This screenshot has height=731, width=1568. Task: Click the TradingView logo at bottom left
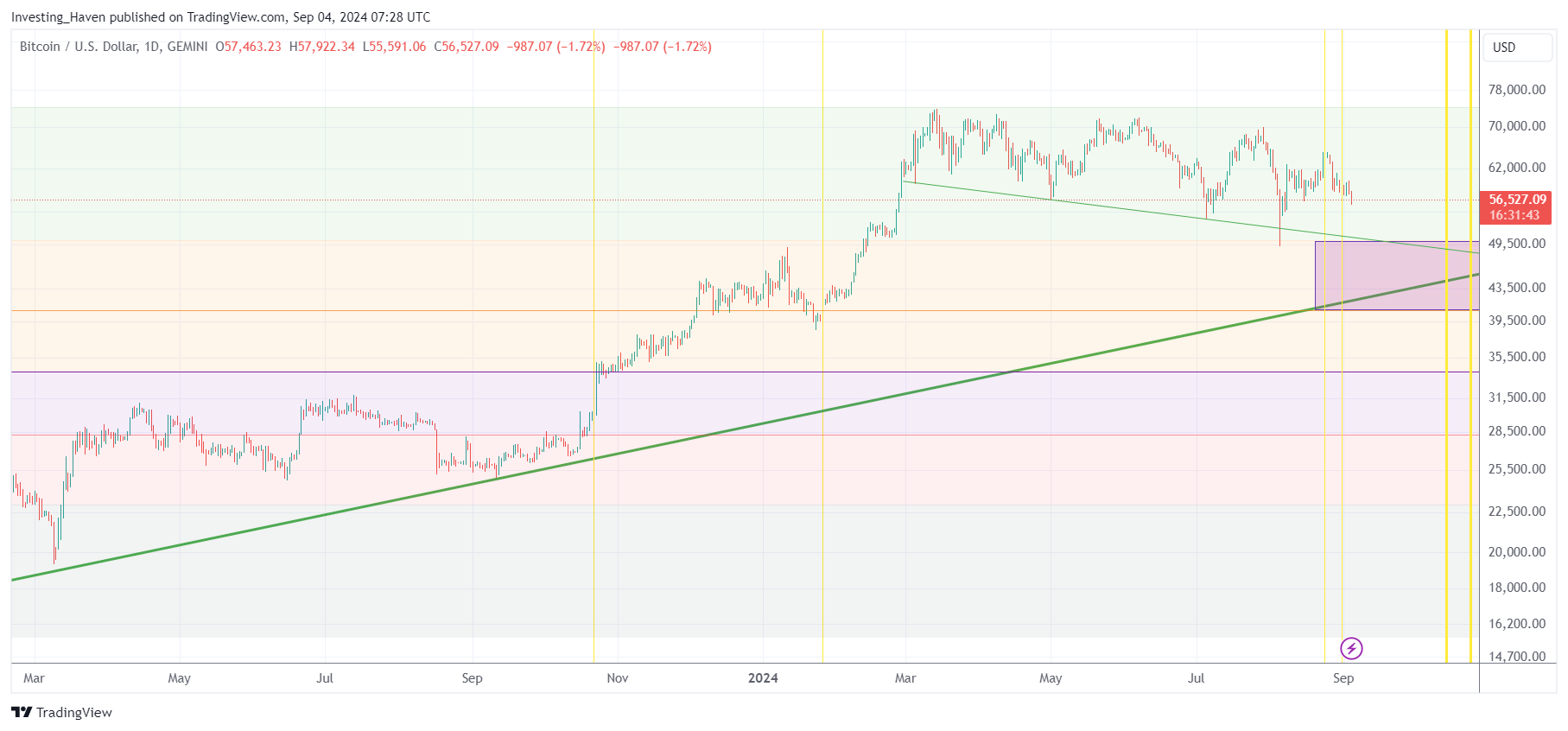[x=62, y=712]
